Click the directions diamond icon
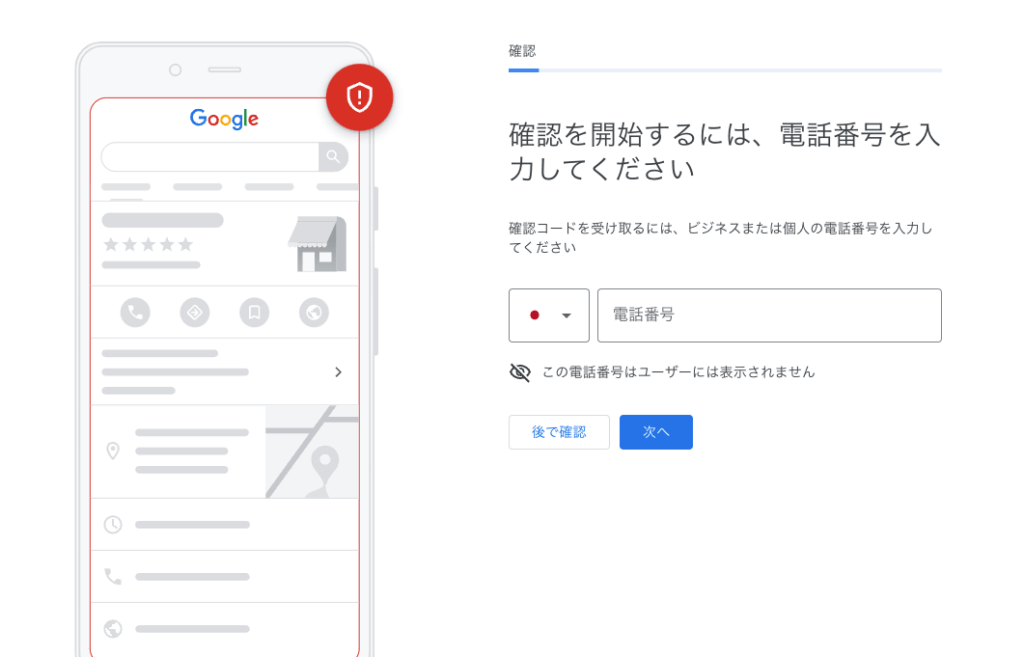1024x657 pixels. (x=195, y=312)
